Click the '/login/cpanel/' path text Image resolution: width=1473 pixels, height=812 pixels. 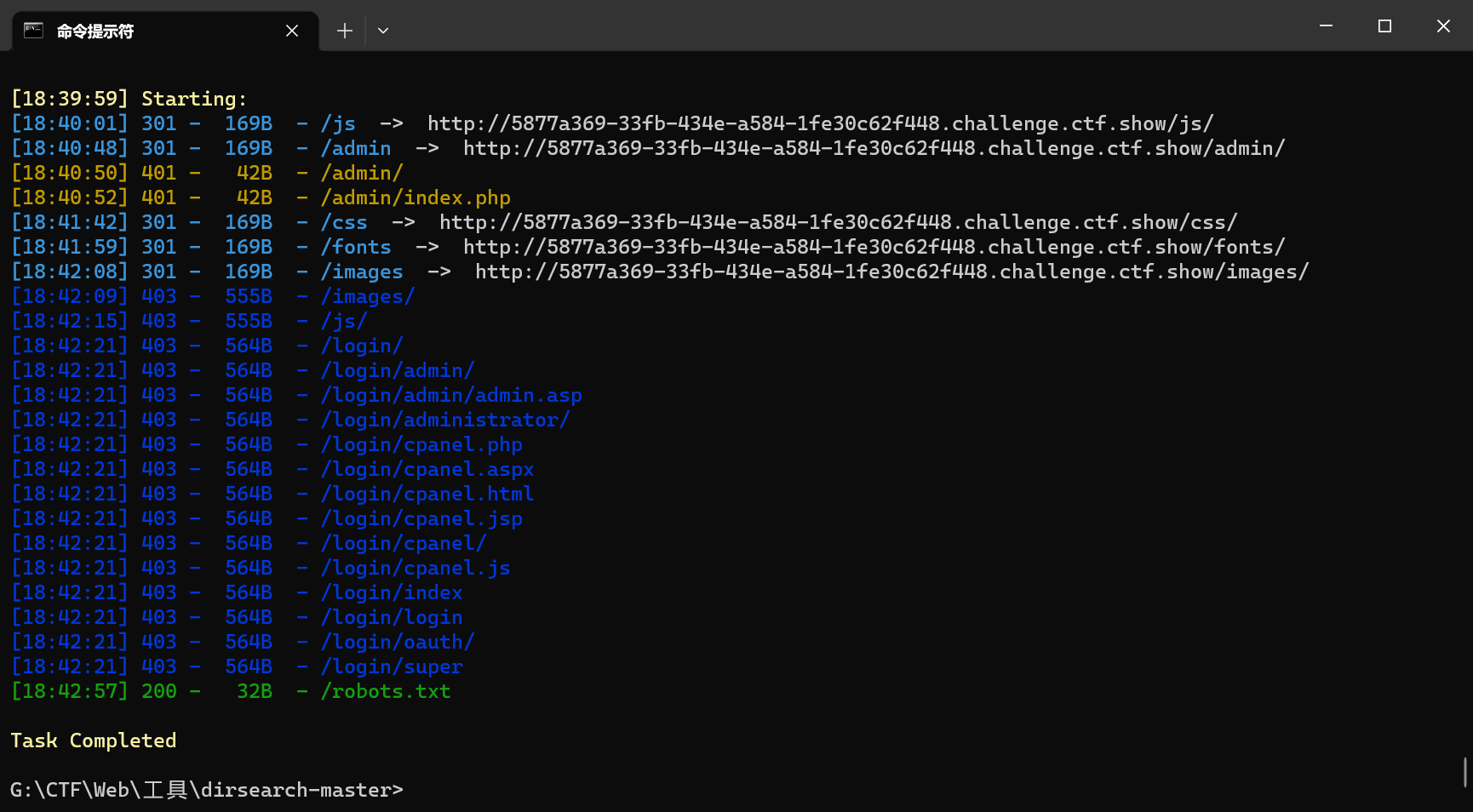[x=404, y=543]
